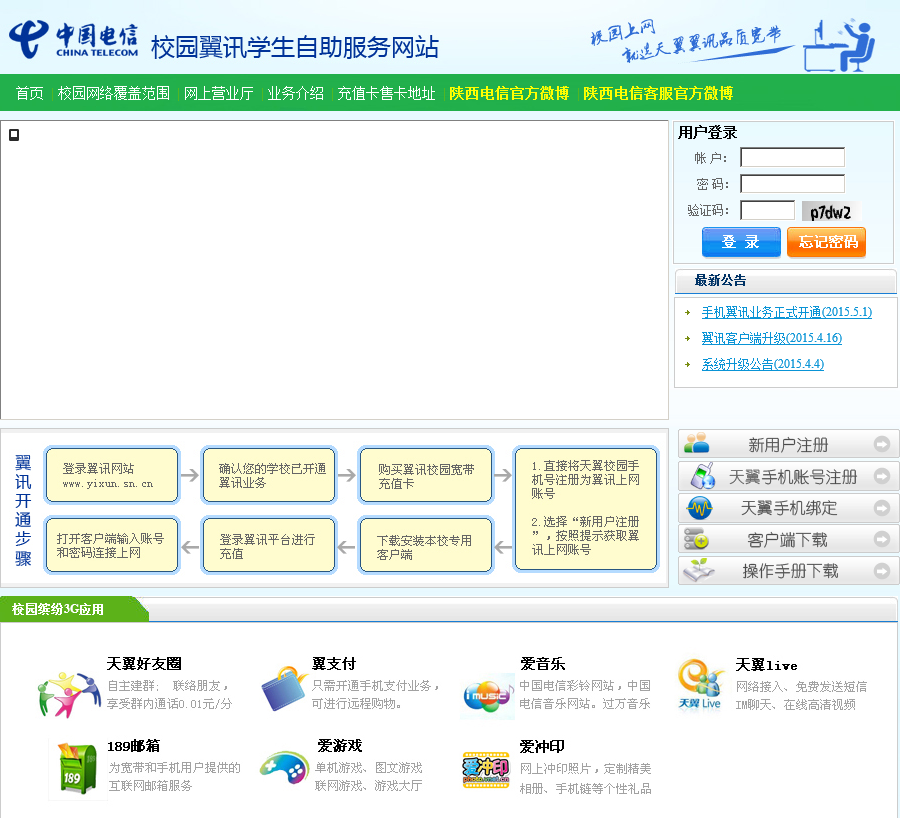Open announcement 系统升级公告(2015.4.4)
900x818 pixels.
(x=762, y=364)
